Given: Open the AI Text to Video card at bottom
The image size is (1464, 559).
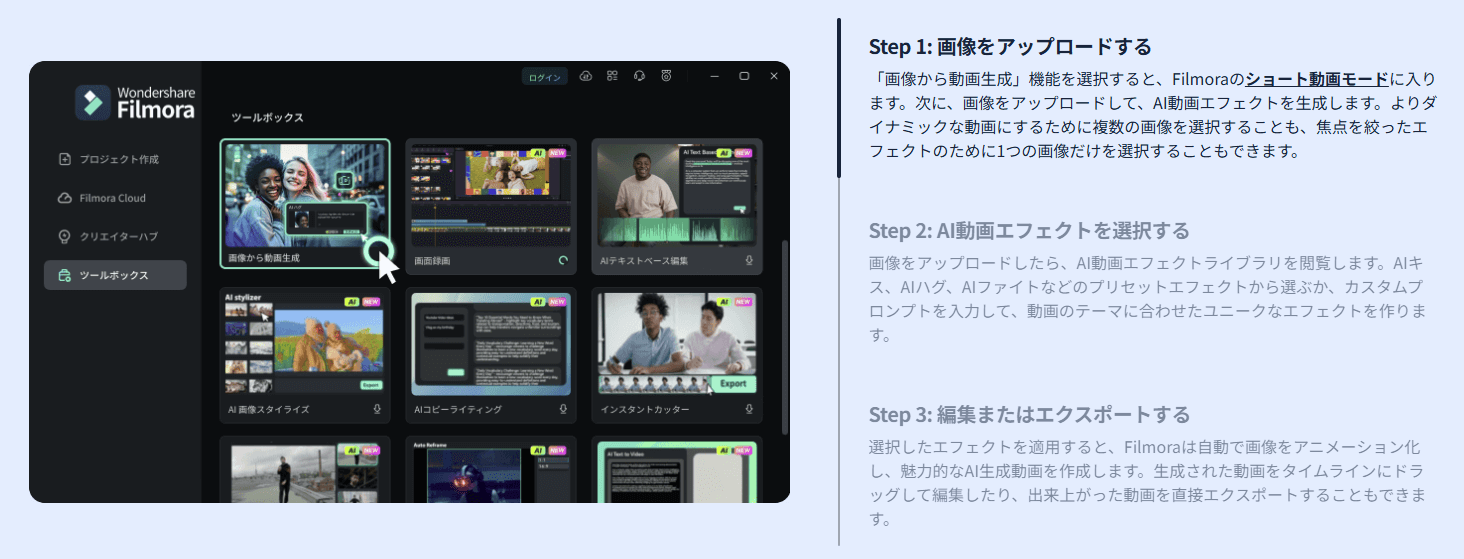Looking at the screenshot, I should 677,470.
